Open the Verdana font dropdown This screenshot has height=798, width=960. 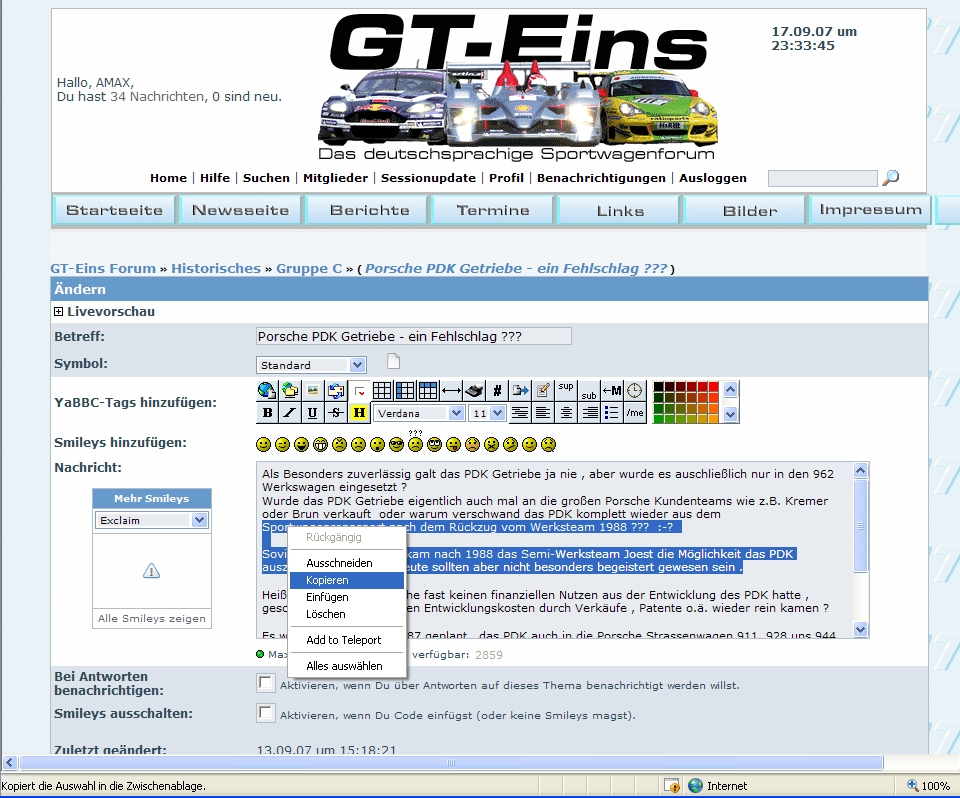point(419,413)
